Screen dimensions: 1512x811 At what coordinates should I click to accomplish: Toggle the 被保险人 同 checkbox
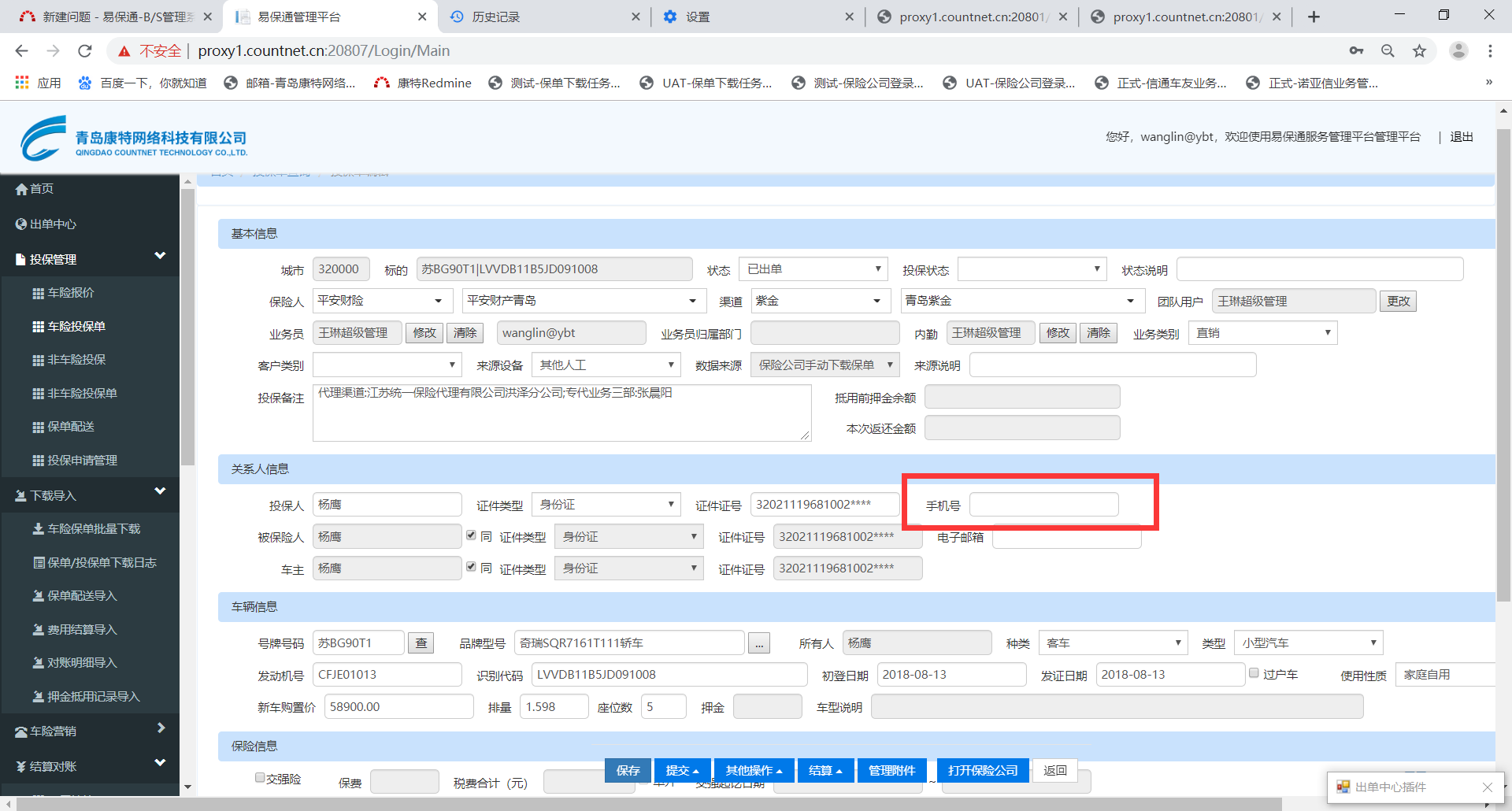tap(471, 535)
